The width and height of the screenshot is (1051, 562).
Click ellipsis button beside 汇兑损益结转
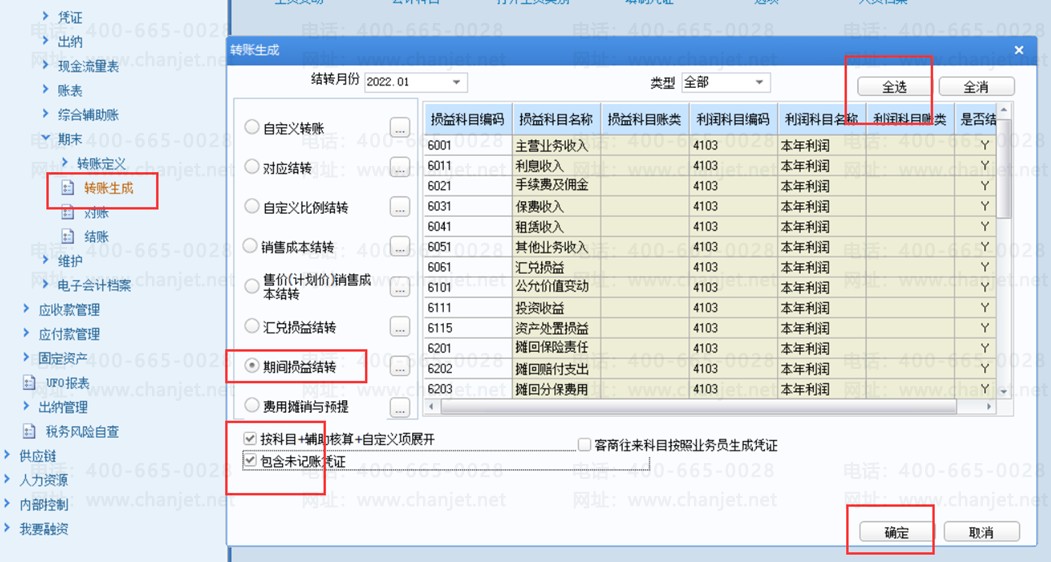[399, 327]
